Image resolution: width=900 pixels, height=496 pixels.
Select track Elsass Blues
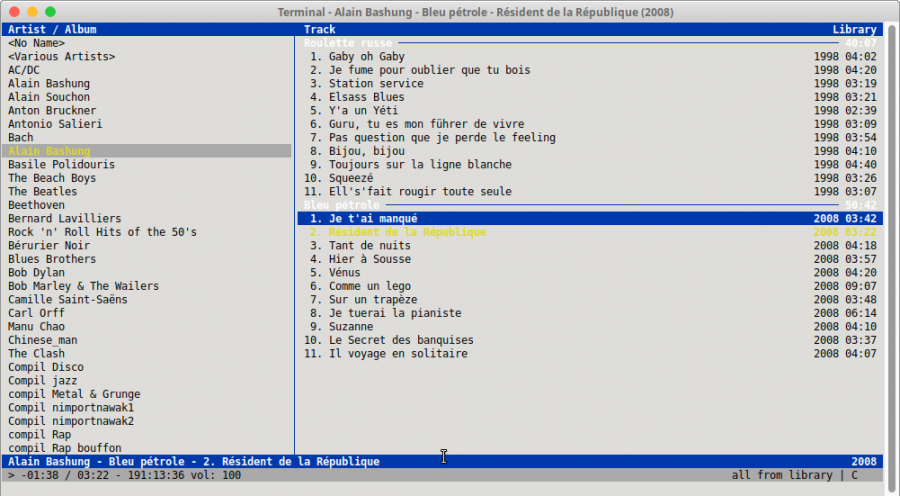tap(590, 97)
